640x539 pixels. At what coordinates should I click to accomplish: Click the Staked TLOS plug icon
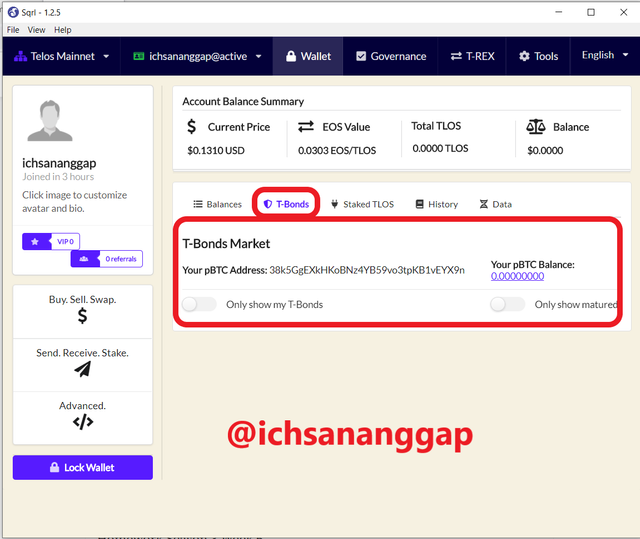coord(334,204)
